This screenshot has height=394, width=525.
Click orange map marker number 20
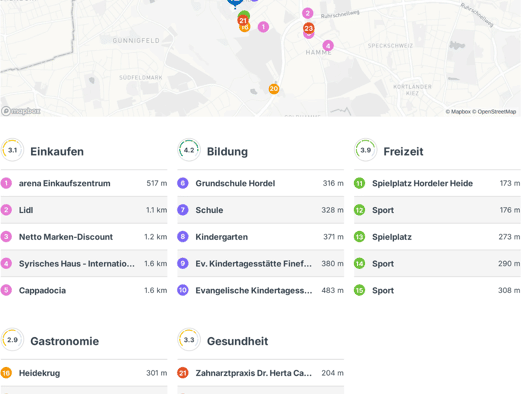click(x=274, y=89)
